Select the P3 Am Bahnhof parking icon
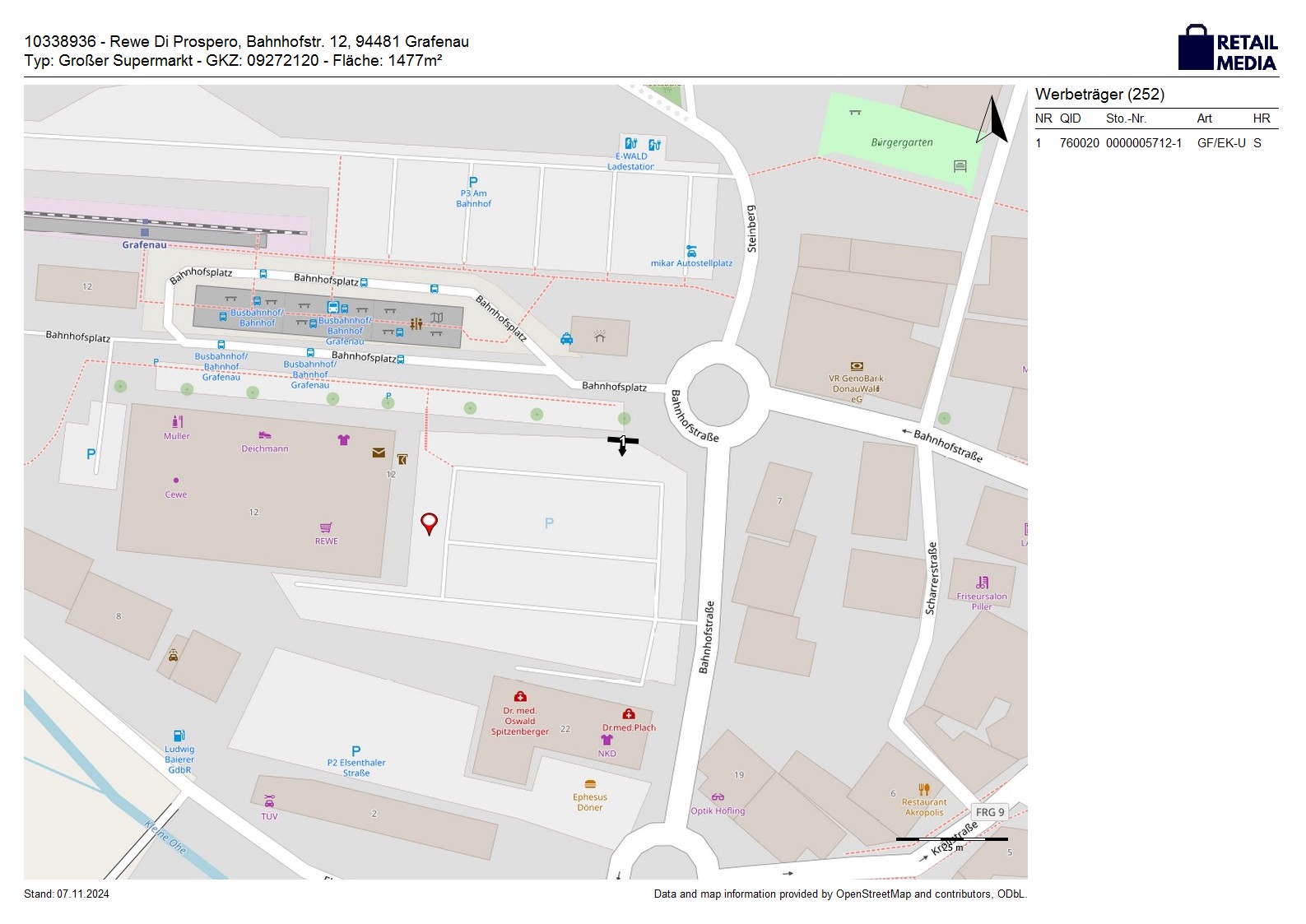This screenshot has width=1306, height=924. (473, 182)
